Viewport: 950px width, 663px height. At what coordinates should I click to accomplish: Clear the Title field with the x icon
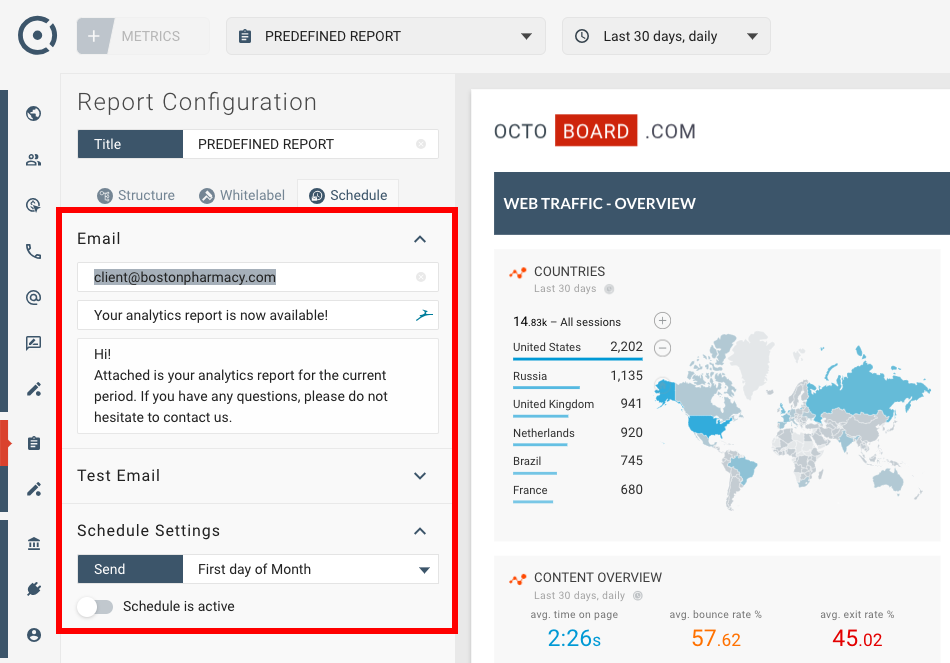click(421, 144)
